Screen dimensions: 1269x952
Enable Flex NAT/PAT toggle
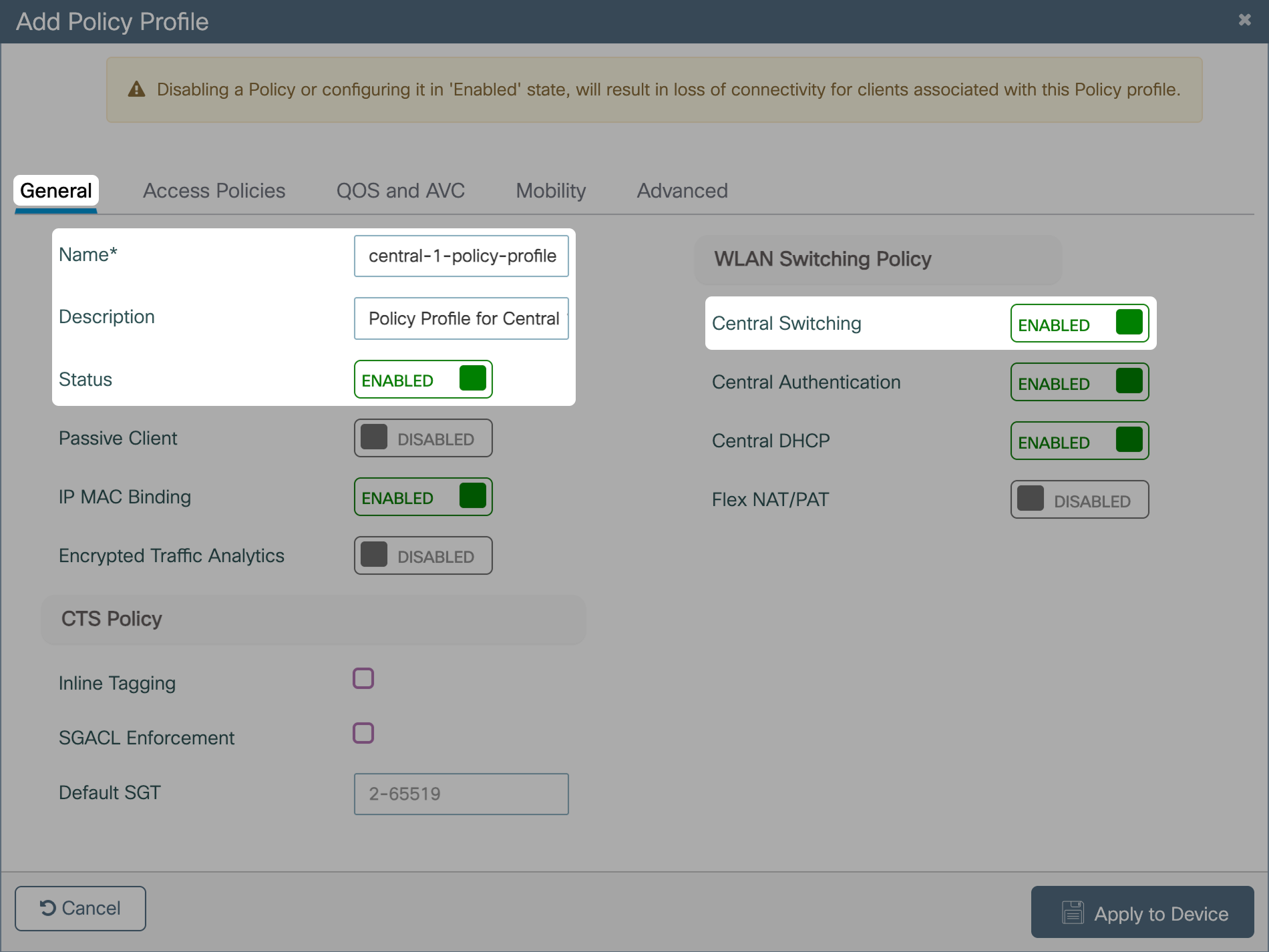1079,499
